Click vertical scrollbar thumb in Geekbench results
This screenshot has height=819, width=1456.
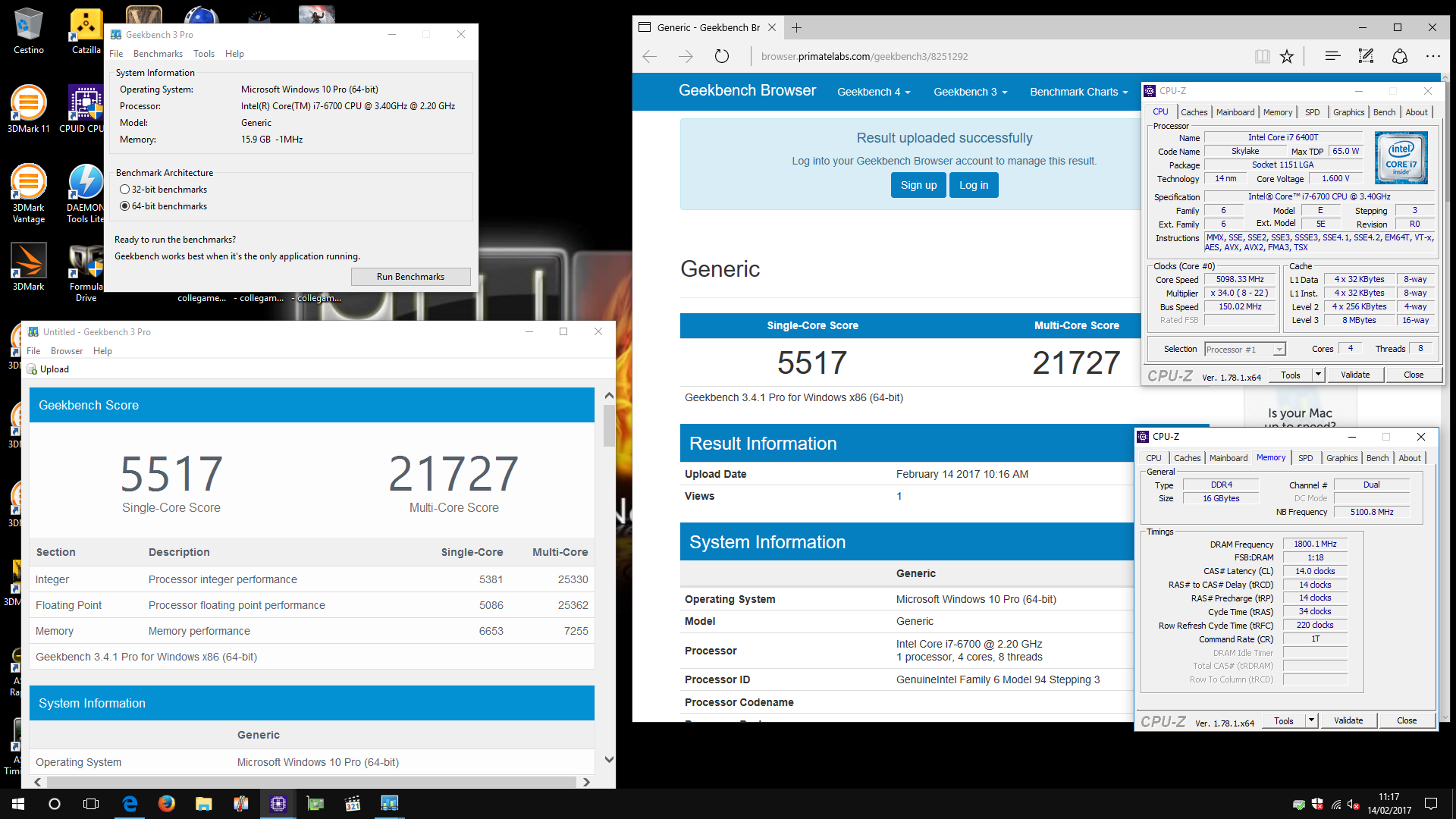(x=609, y=425)
